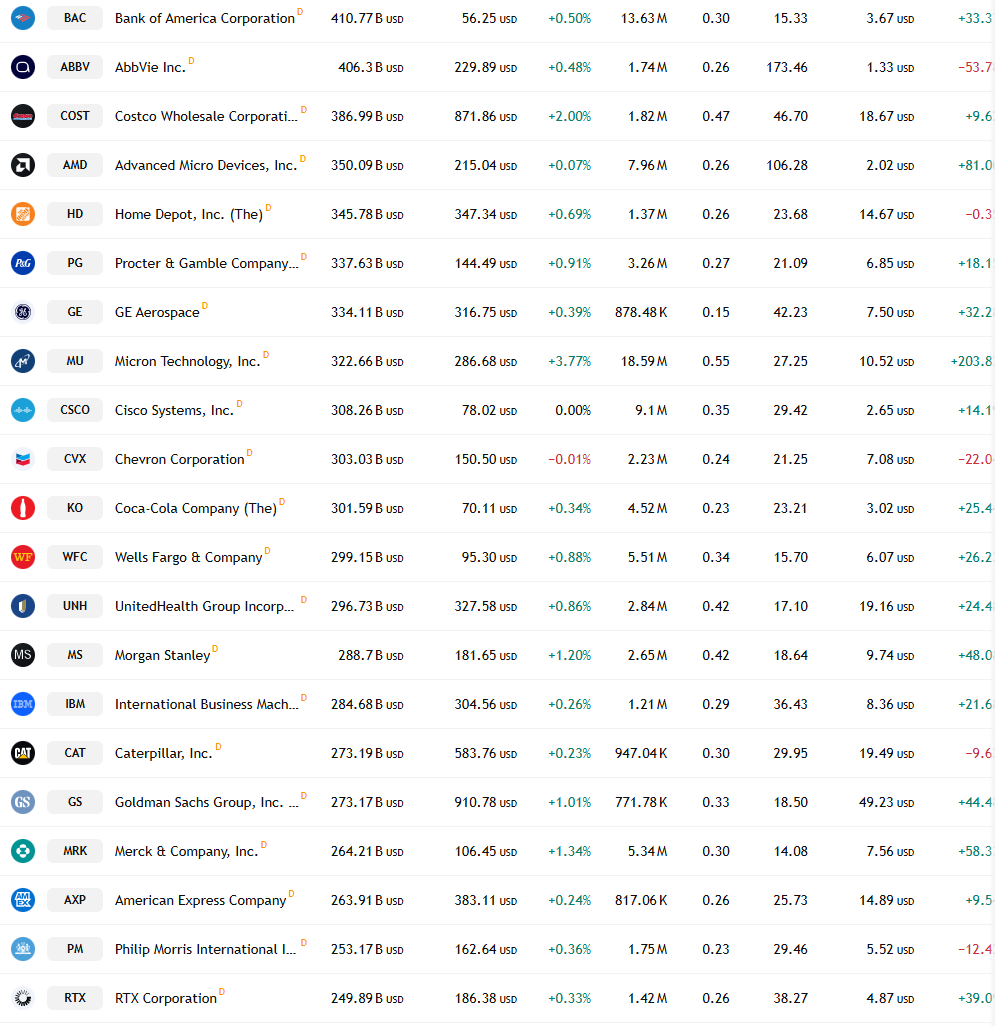Screen dimensions: 995x1026
Task: Open the Morgan Stanley company link
Action: pos(162,656)
